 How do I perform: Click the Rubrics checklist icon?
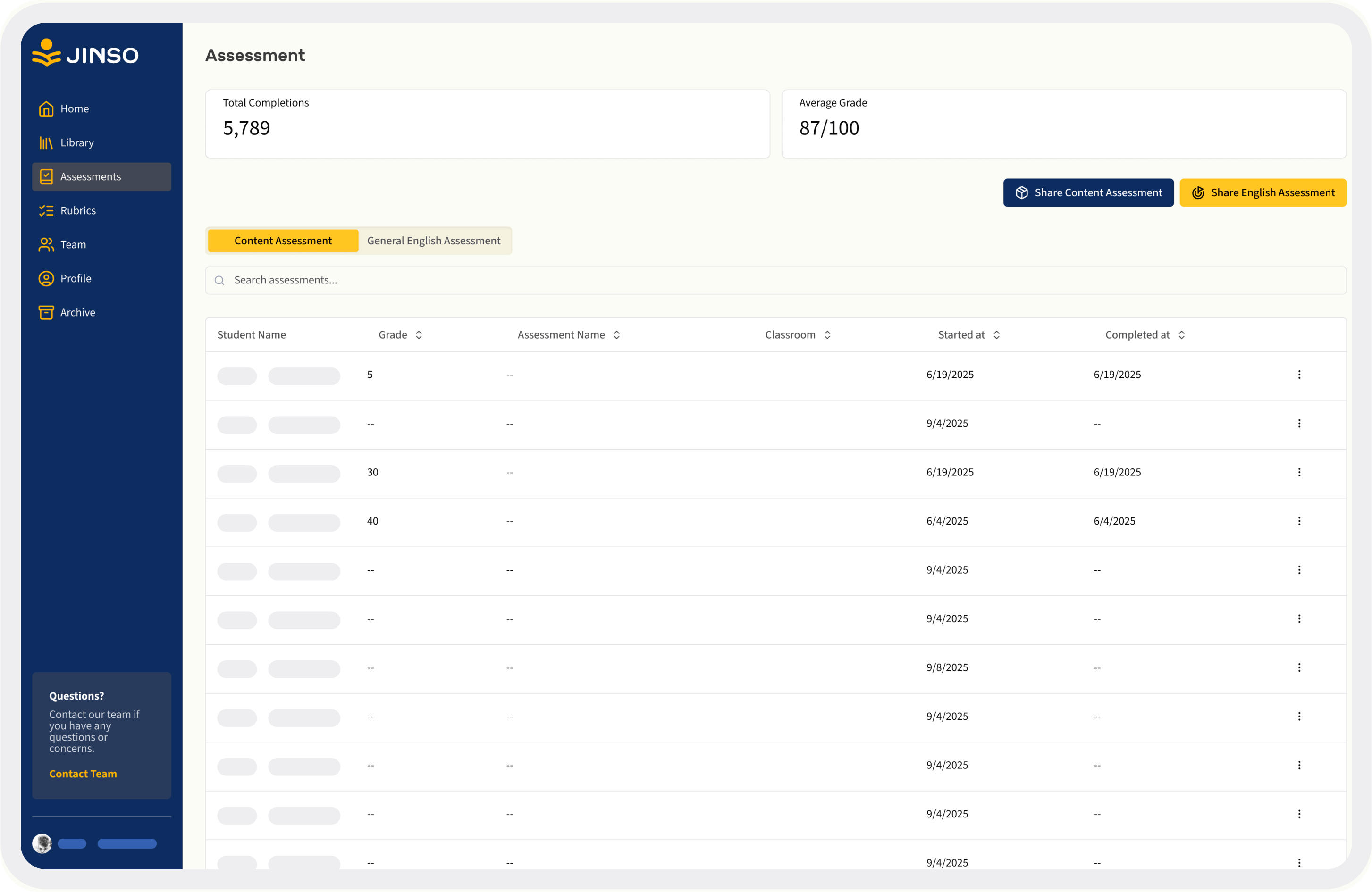46,211
